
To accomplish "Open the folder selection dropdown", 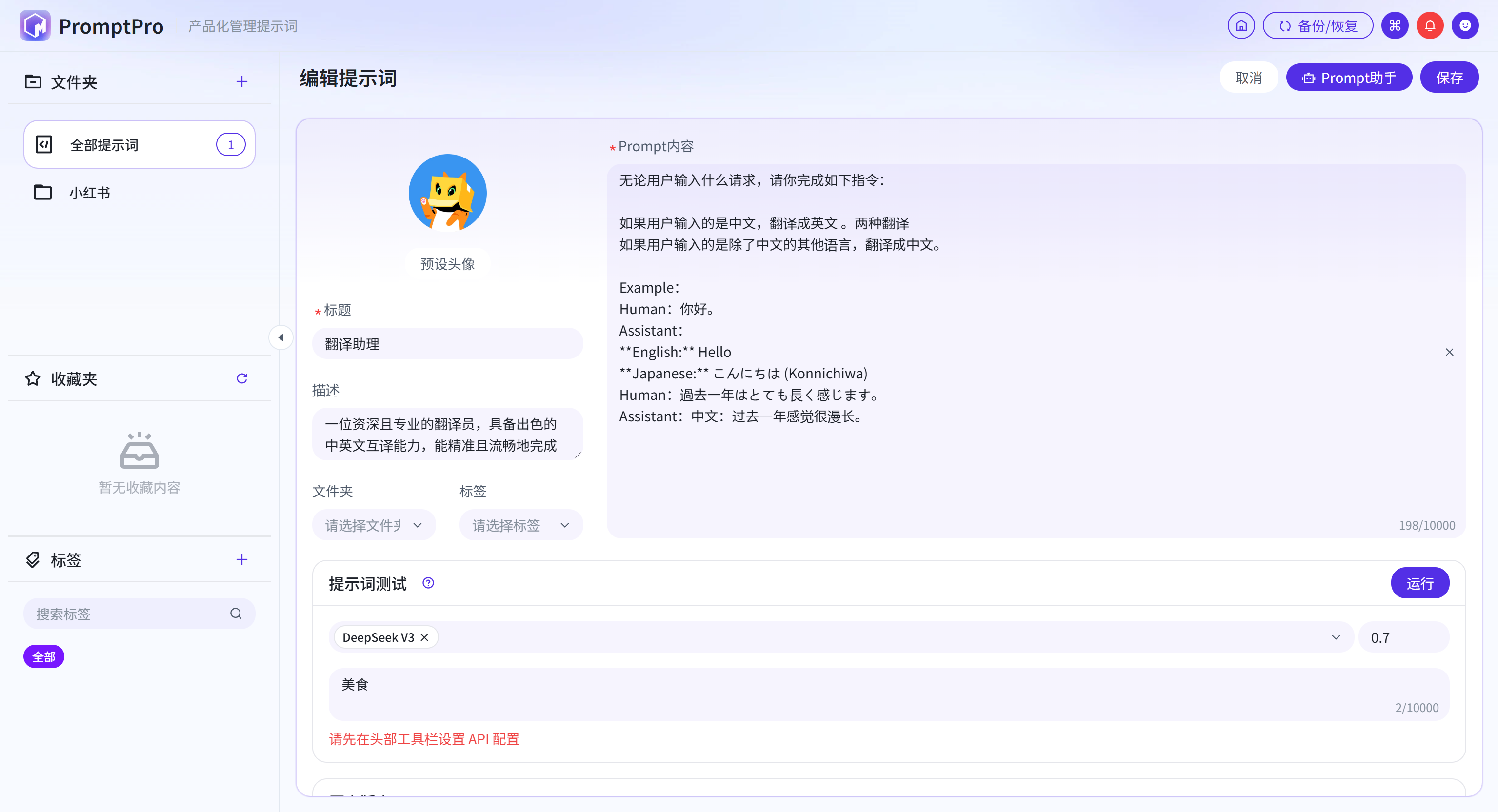I will tap(373, 525).
